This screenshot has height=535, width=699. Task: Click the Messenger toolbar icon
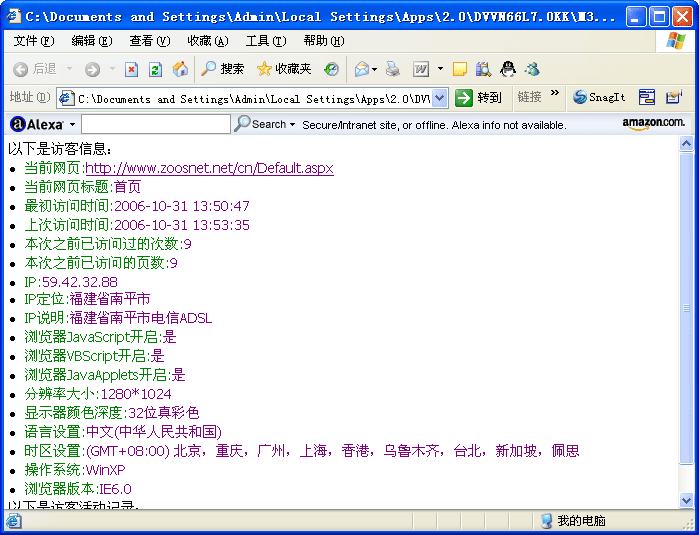pos(532,69)
